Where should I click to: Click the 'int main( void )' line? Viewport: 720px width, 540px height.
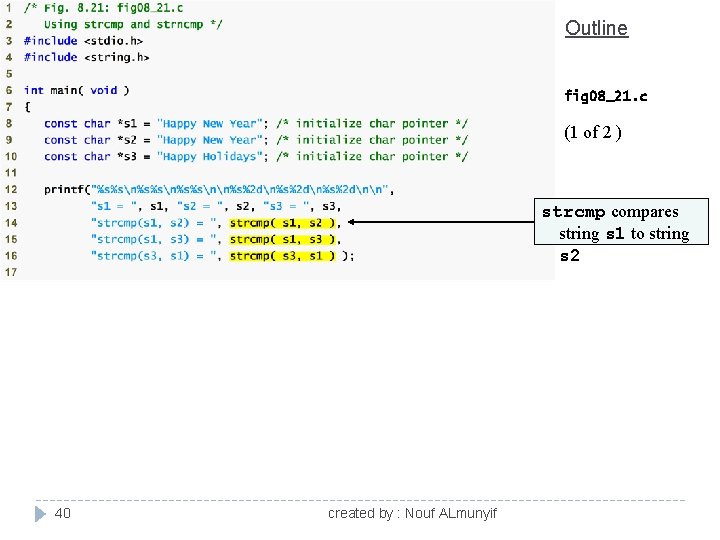click(x=77, y=90)
